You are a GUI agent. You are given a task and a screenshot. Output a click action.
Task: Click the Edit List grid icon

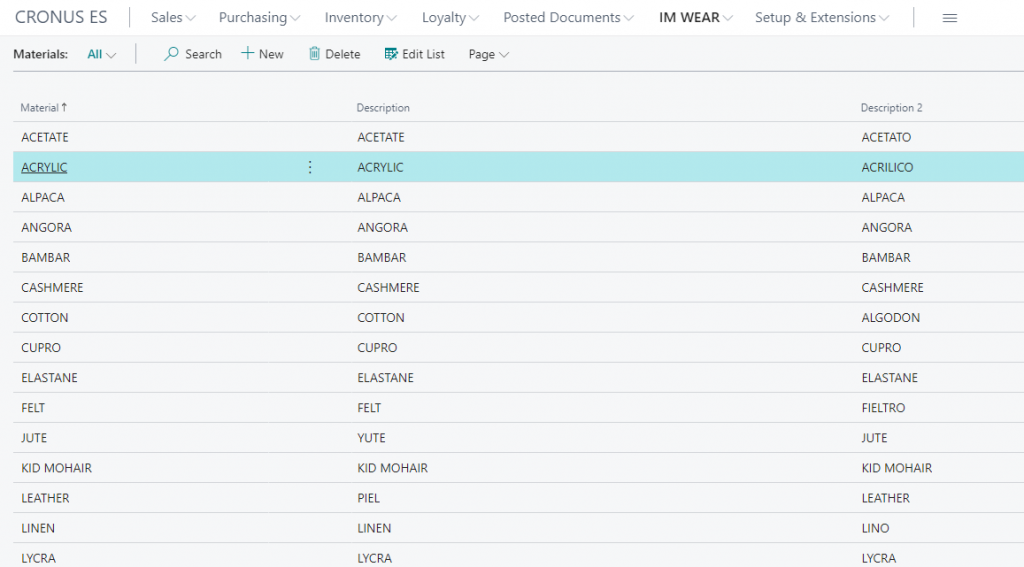pyautogui.click(x=391, y=54)
